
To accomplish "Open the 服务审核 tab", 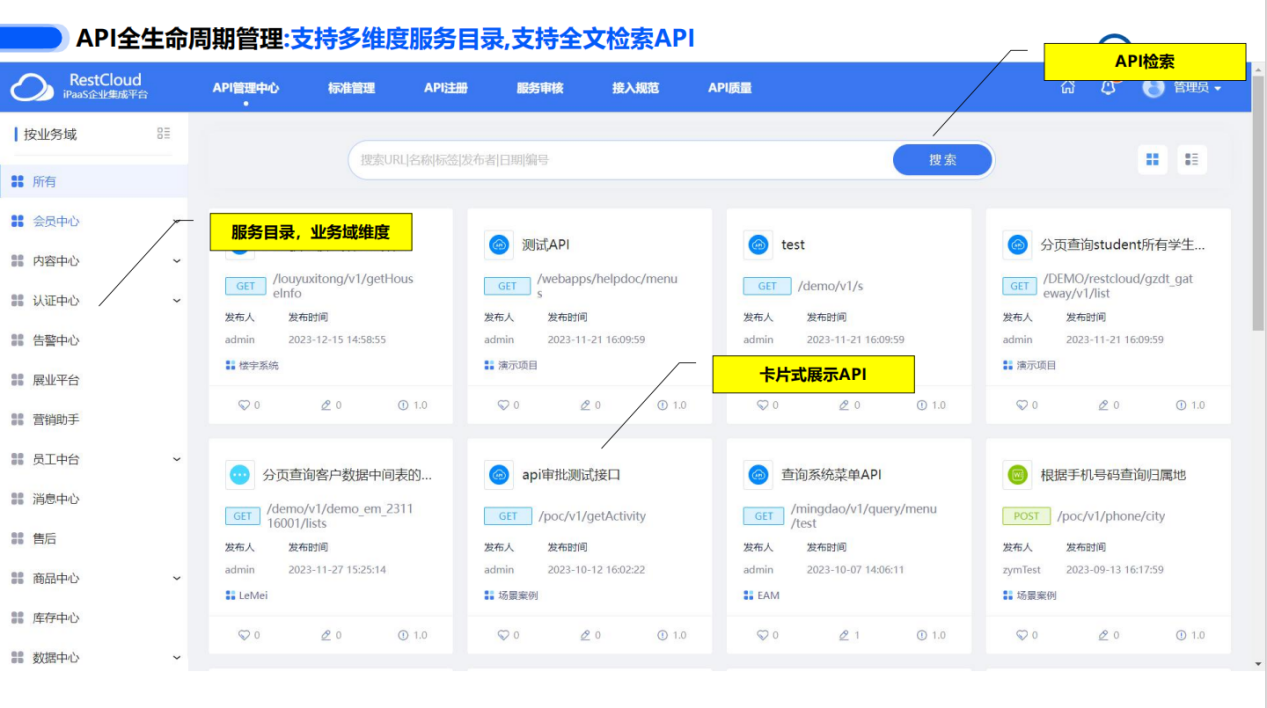I will pyautogui.click(x=540, y=88).
